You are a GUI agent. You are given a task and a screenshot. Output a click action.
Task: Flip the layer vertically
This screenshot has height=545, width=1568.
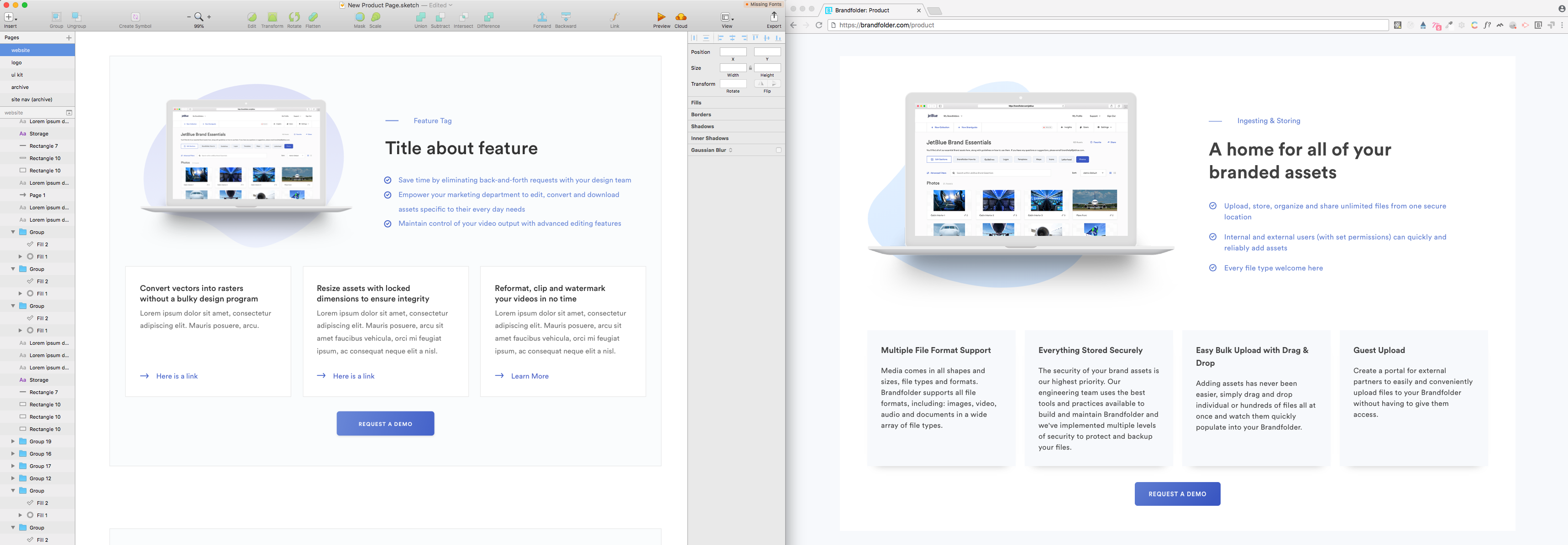tap(774, 84)
